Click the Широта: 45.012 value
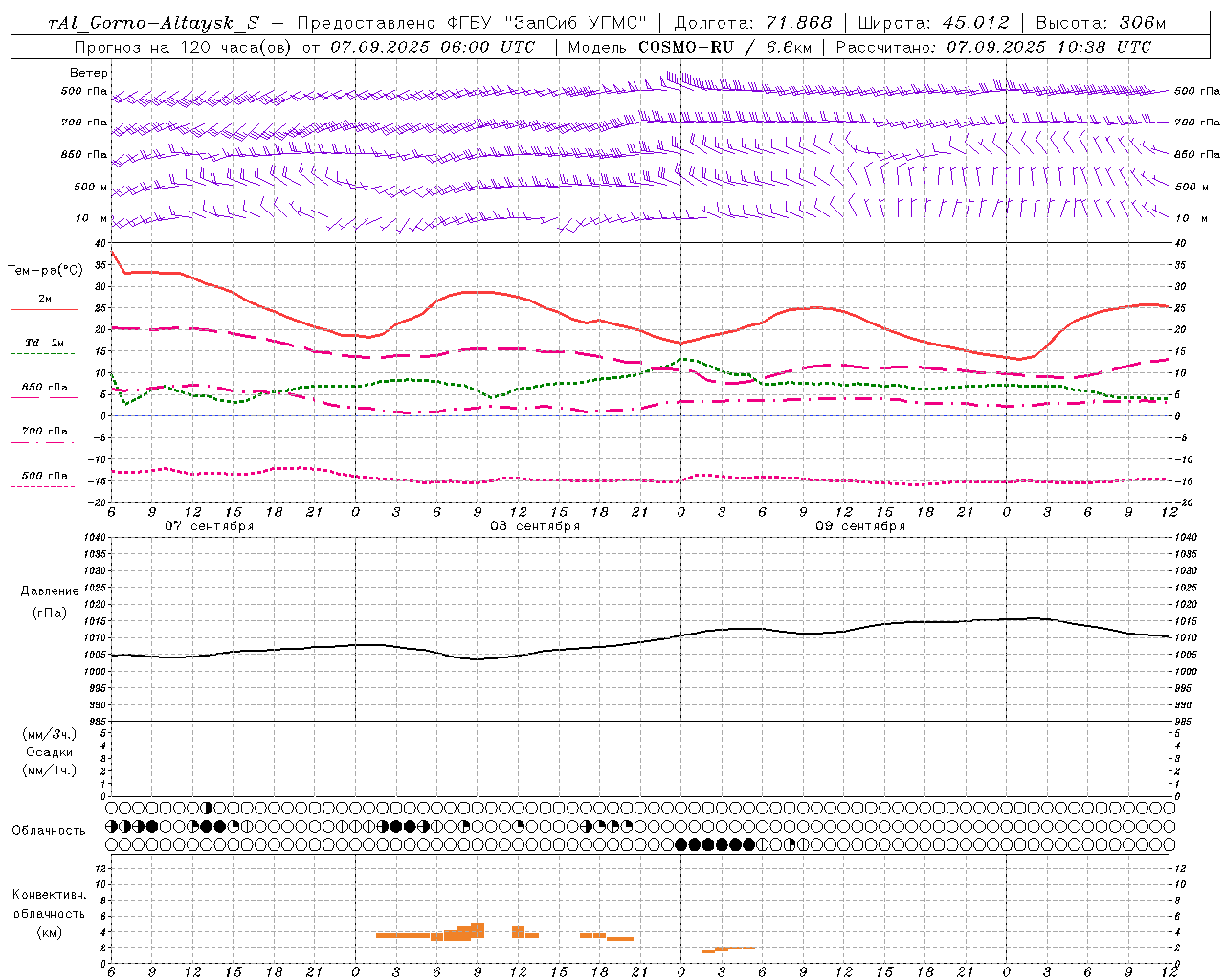The height and width of the screenshot is (980, 1225). pyautogui.click(x=933, y=23)
